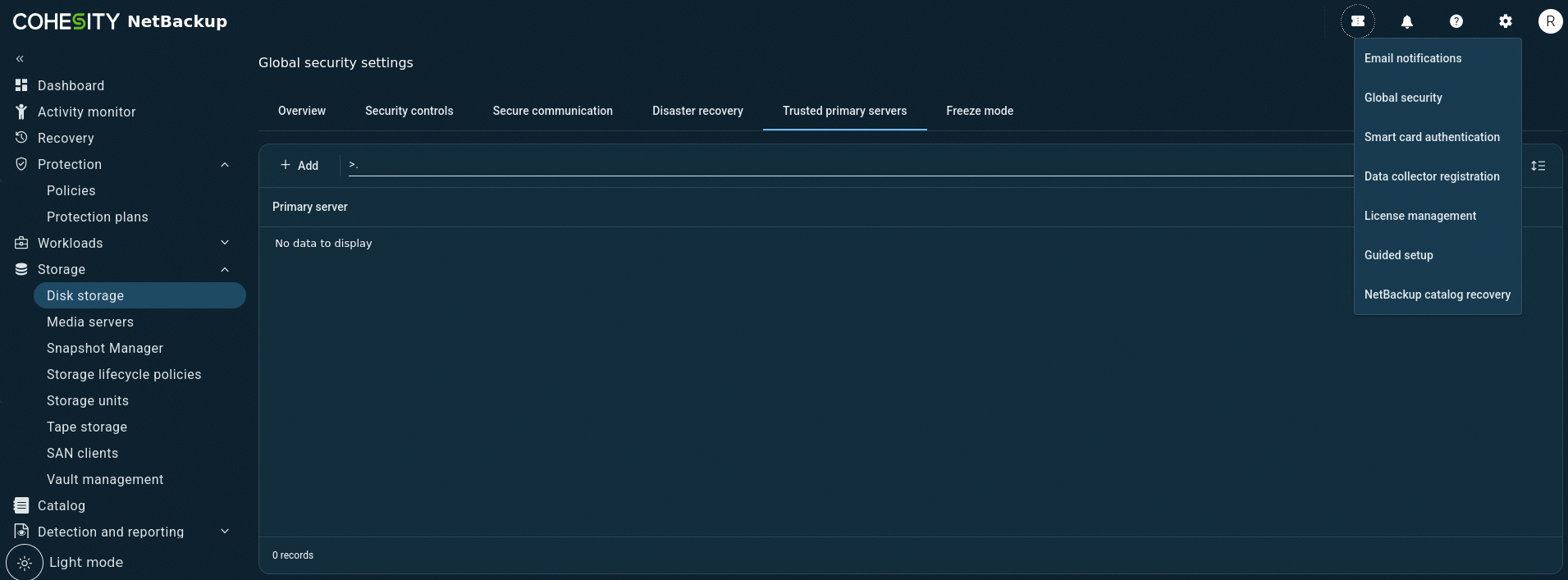Click the ticket icon in the top bar

click(1358, 21)
